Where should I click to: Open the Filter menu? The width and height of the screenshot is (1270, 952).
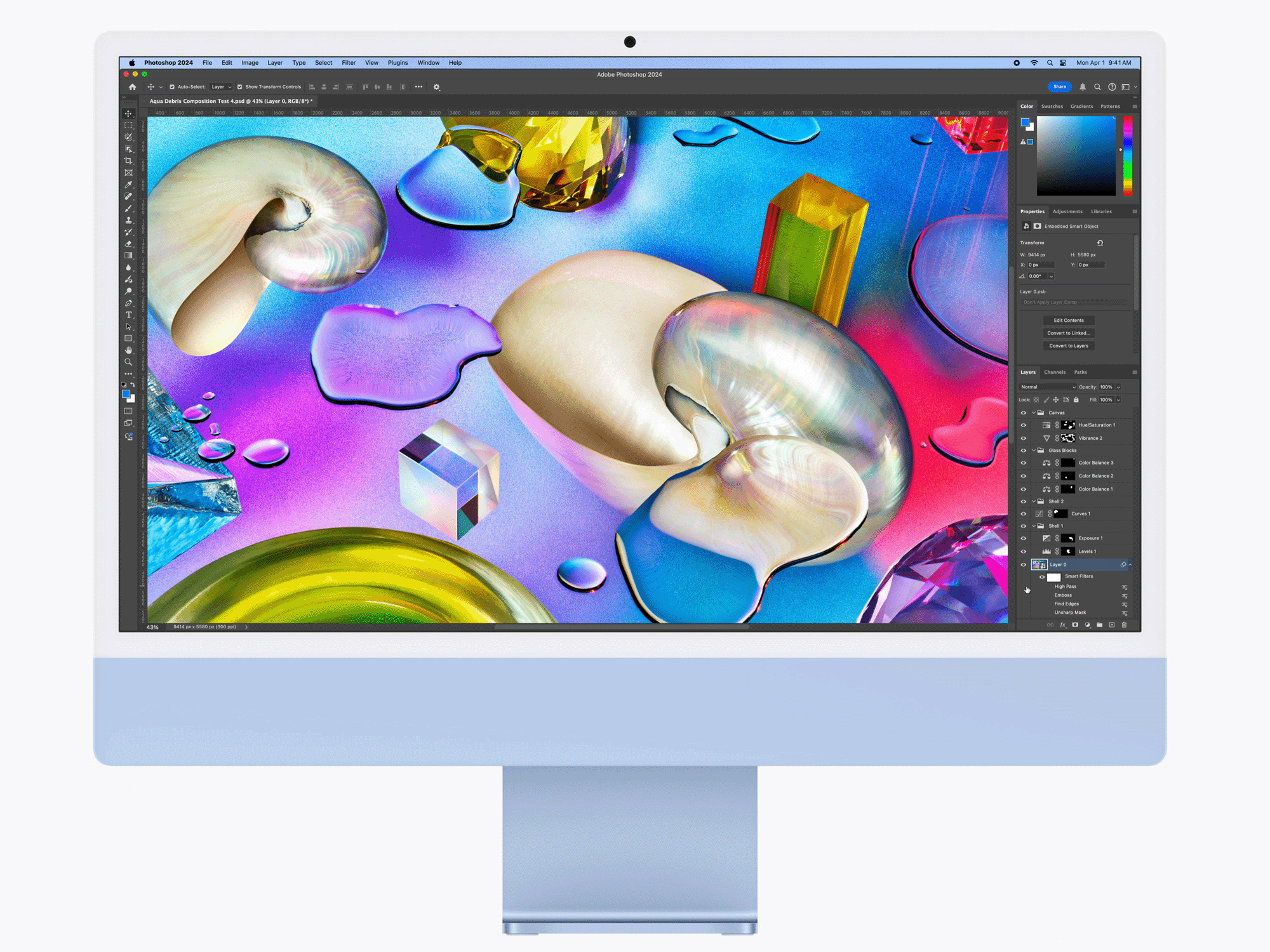(349, 63)
